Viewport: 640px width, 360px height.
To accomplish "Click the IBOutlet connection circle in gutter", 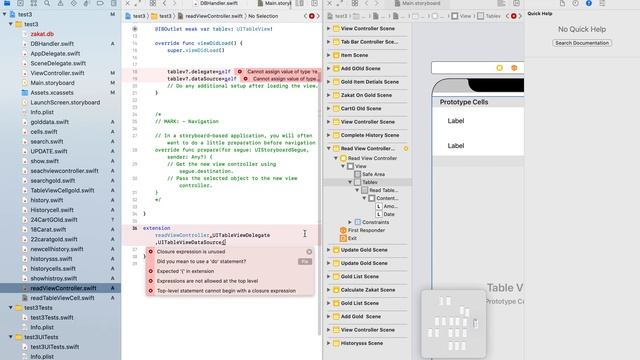I will [135, 29].
